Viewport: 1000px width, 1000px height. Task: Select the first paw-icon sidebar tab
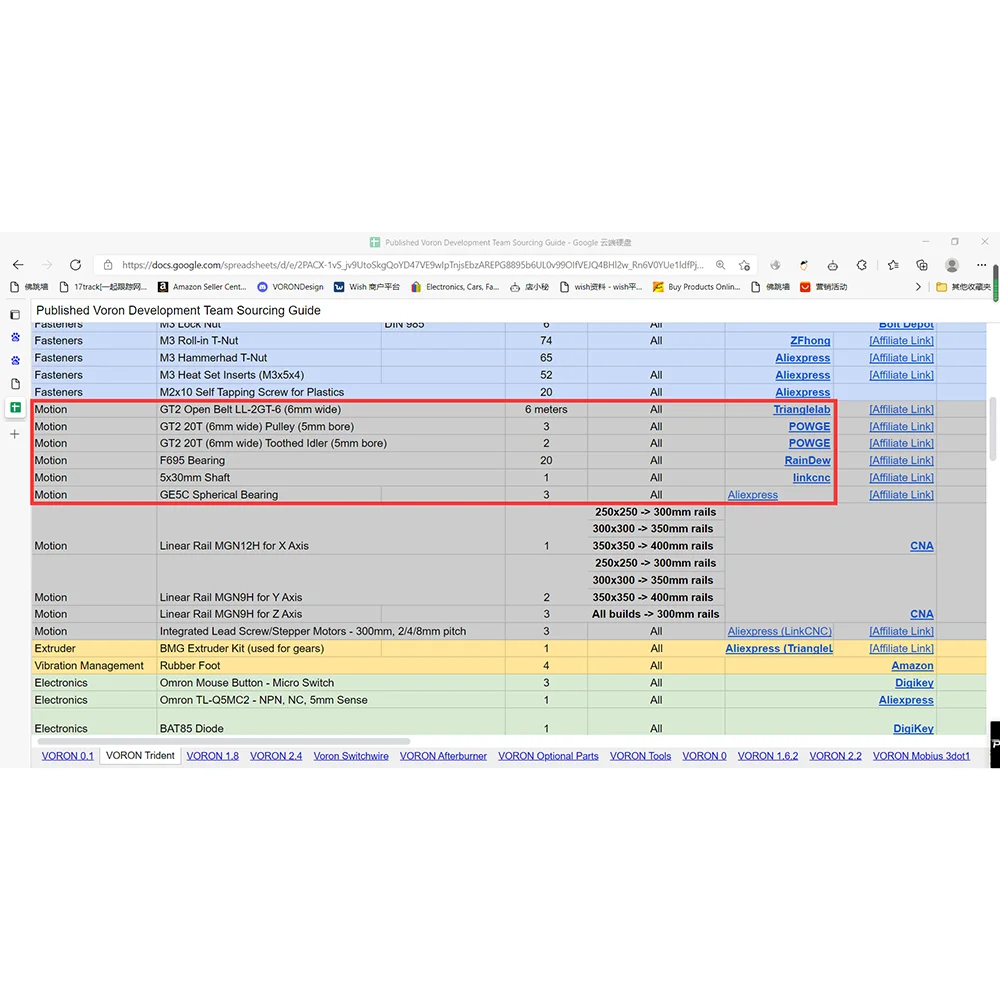pyautogui.click(x=15, y=337)
